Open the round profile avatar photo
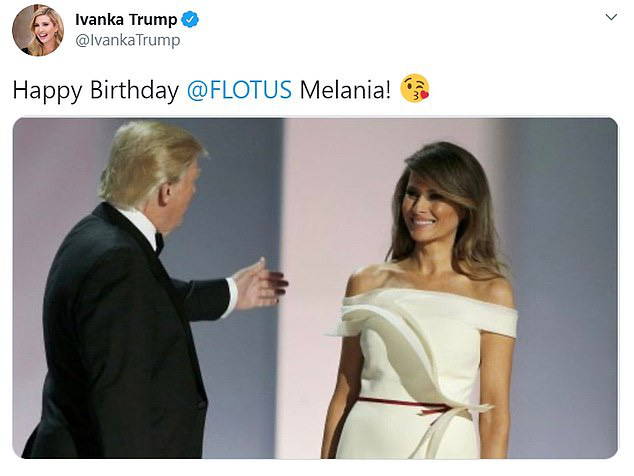The image size is (634, 476). coord(38,30)
